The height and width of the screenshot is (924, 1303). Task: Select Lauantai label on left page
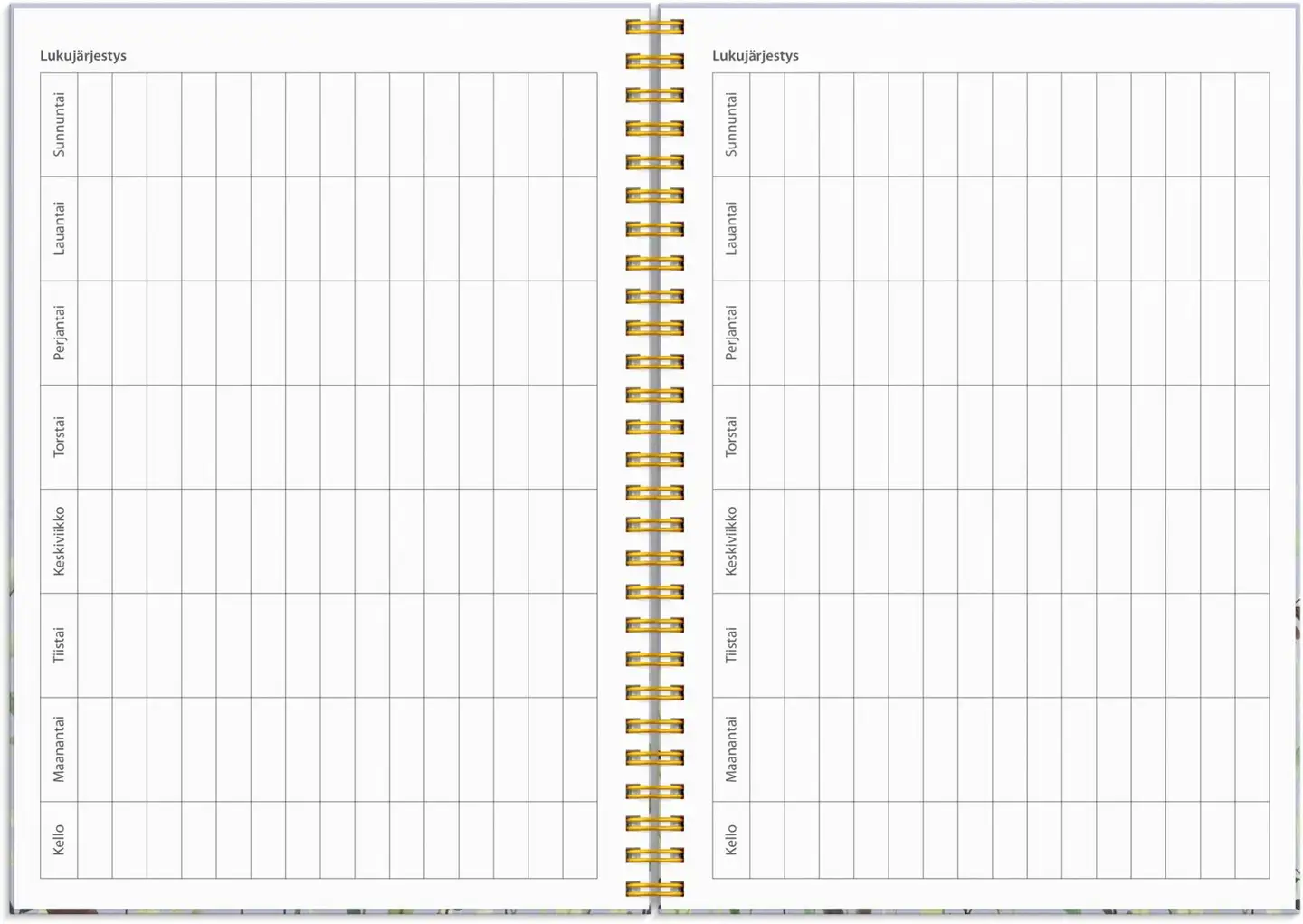point(60,229)
